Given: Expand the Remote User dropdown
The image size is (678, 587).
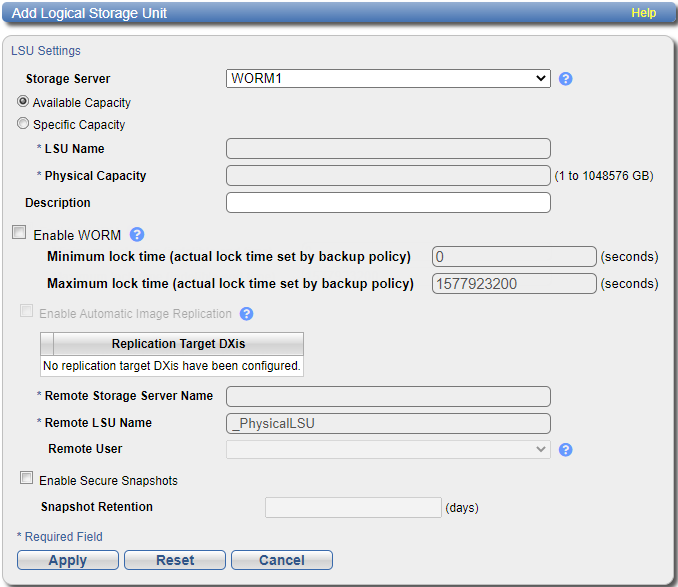Looking at the screenshot, I should pyautogui.click(x=388, y=450).
